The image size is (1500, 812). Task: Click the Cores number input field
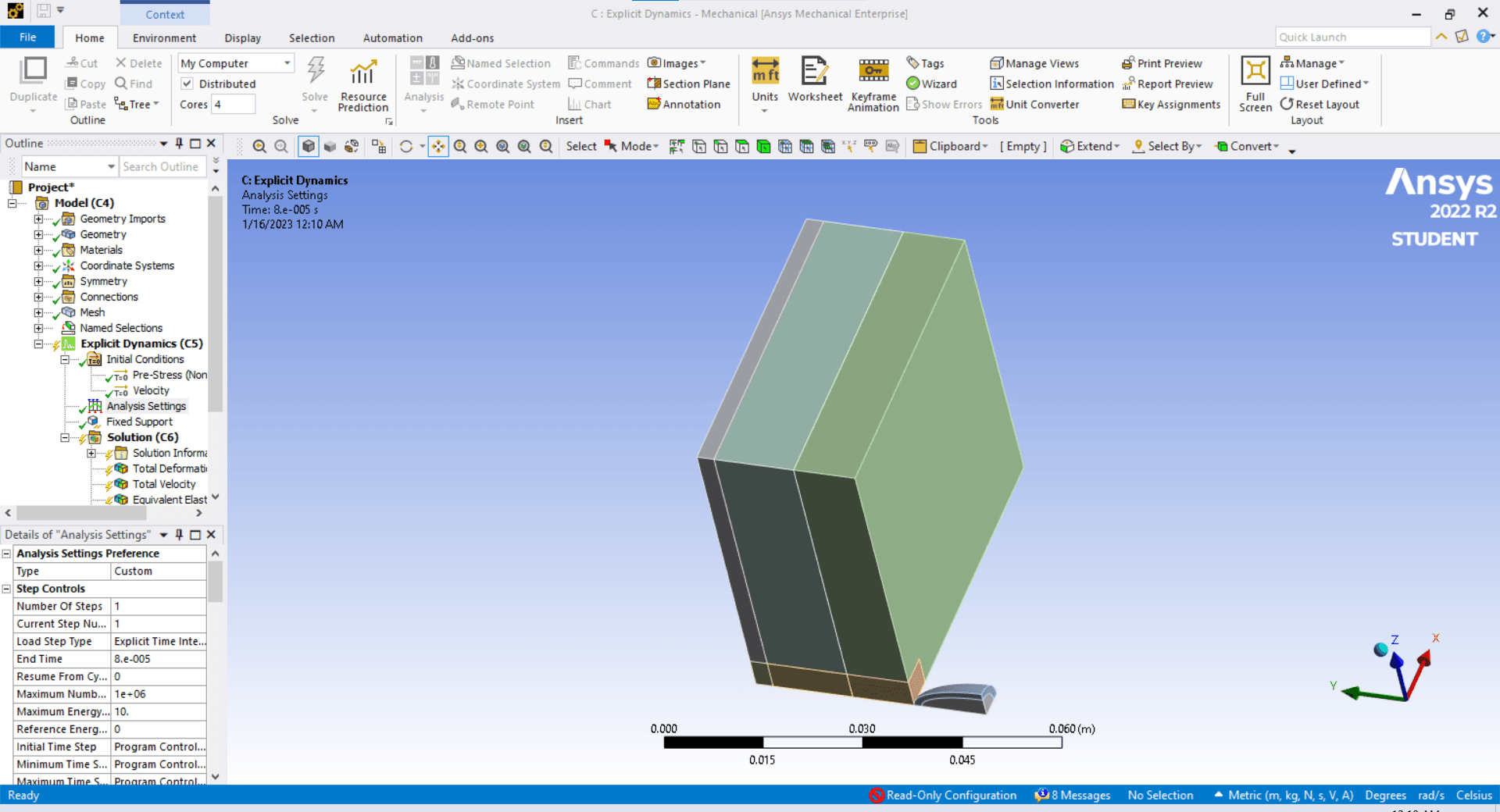click(x=233, y=104)
